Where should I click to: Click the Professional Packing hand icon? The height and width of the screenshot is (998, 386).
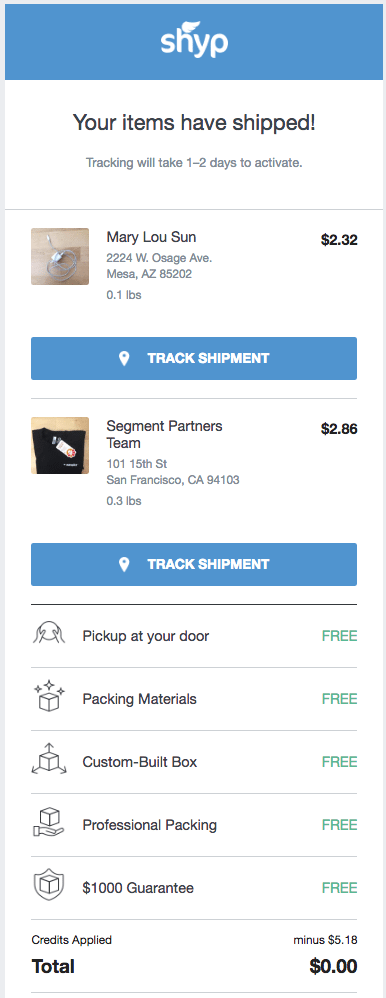[x=48, y=824]
